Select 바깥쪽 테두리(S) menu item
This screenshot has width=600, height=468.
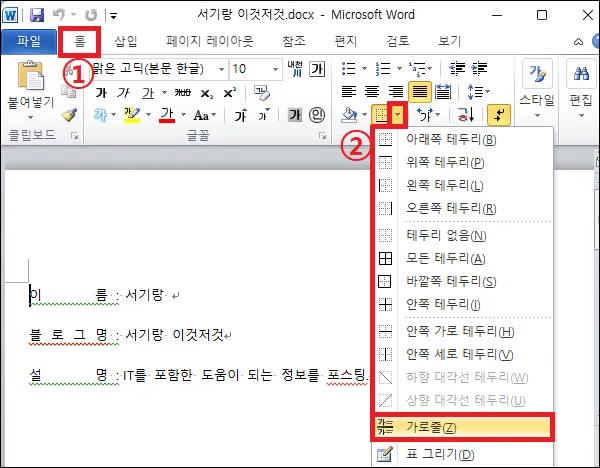click(x=463, y=282)
